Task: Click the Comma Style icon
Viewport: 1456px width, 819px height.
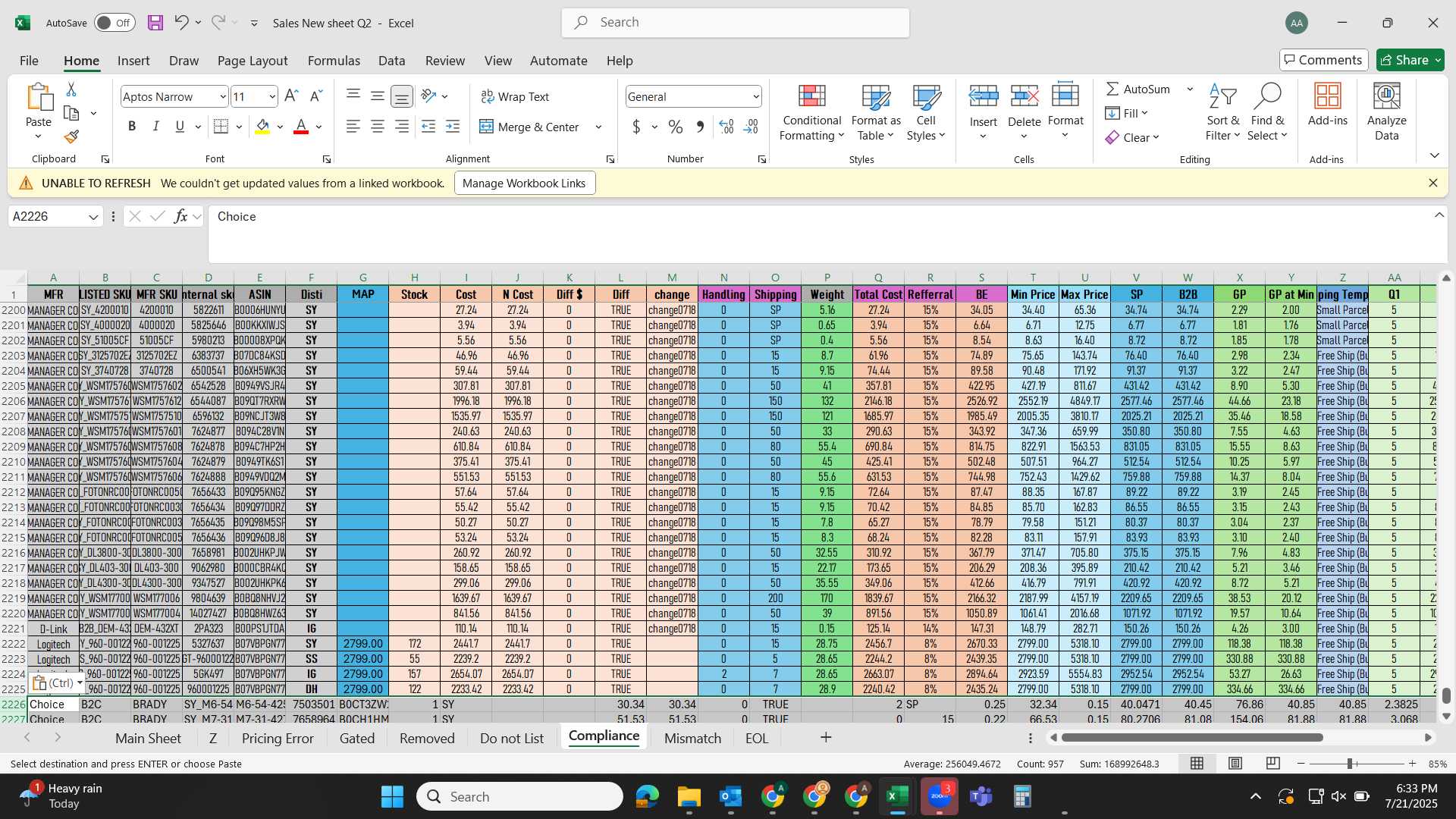Action: (700, 127)
